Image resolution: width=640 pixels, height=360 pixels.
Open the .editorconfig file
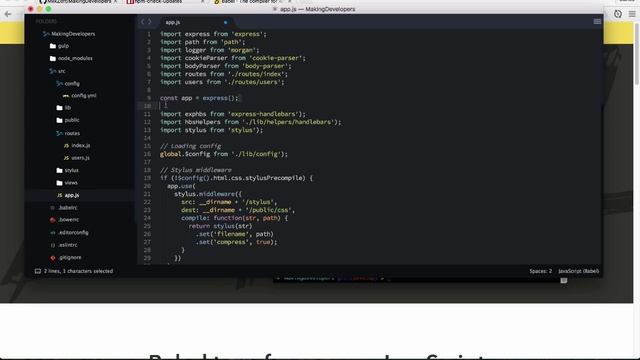[73, 232]
